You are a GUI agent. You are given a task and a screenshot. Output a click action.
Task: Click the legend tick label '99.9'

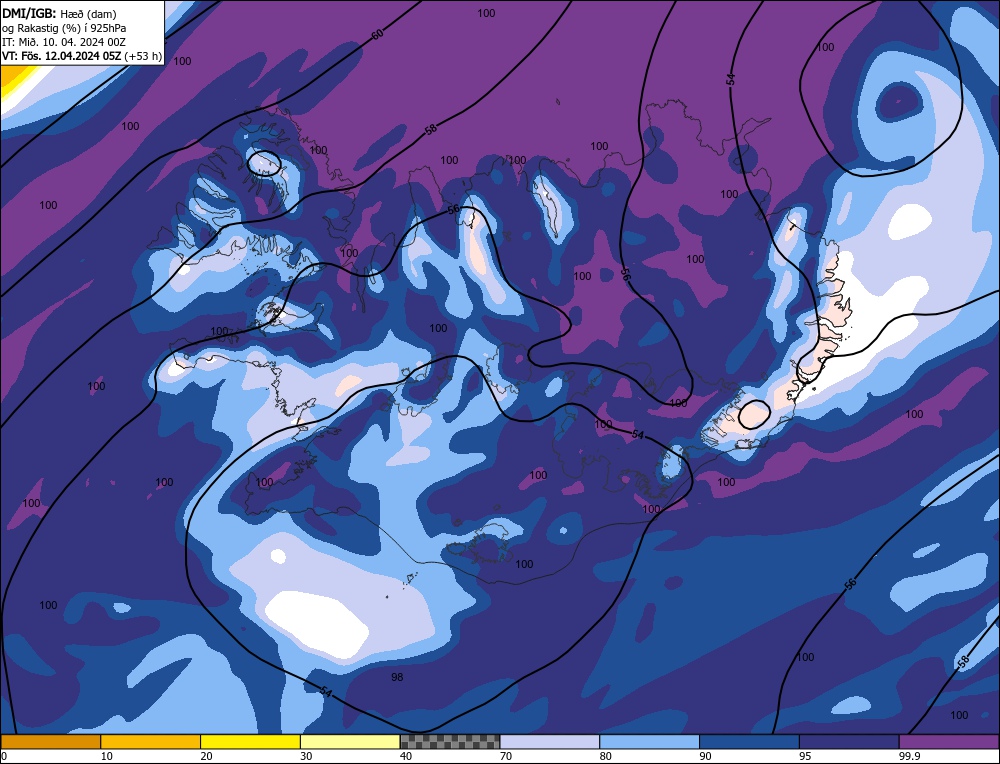909,756
